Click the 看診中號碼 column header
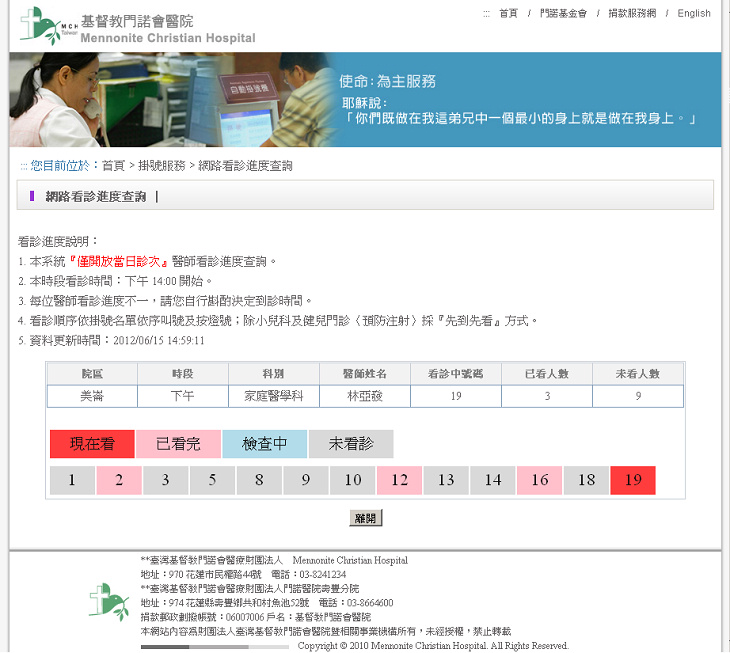730x653 pixels. coord(456,374)
